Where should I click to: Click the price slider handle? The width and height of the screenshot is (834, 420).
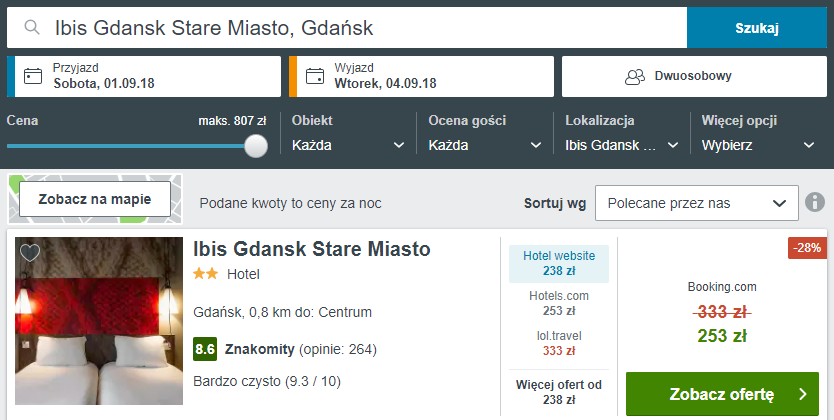[x=256, y=146]
